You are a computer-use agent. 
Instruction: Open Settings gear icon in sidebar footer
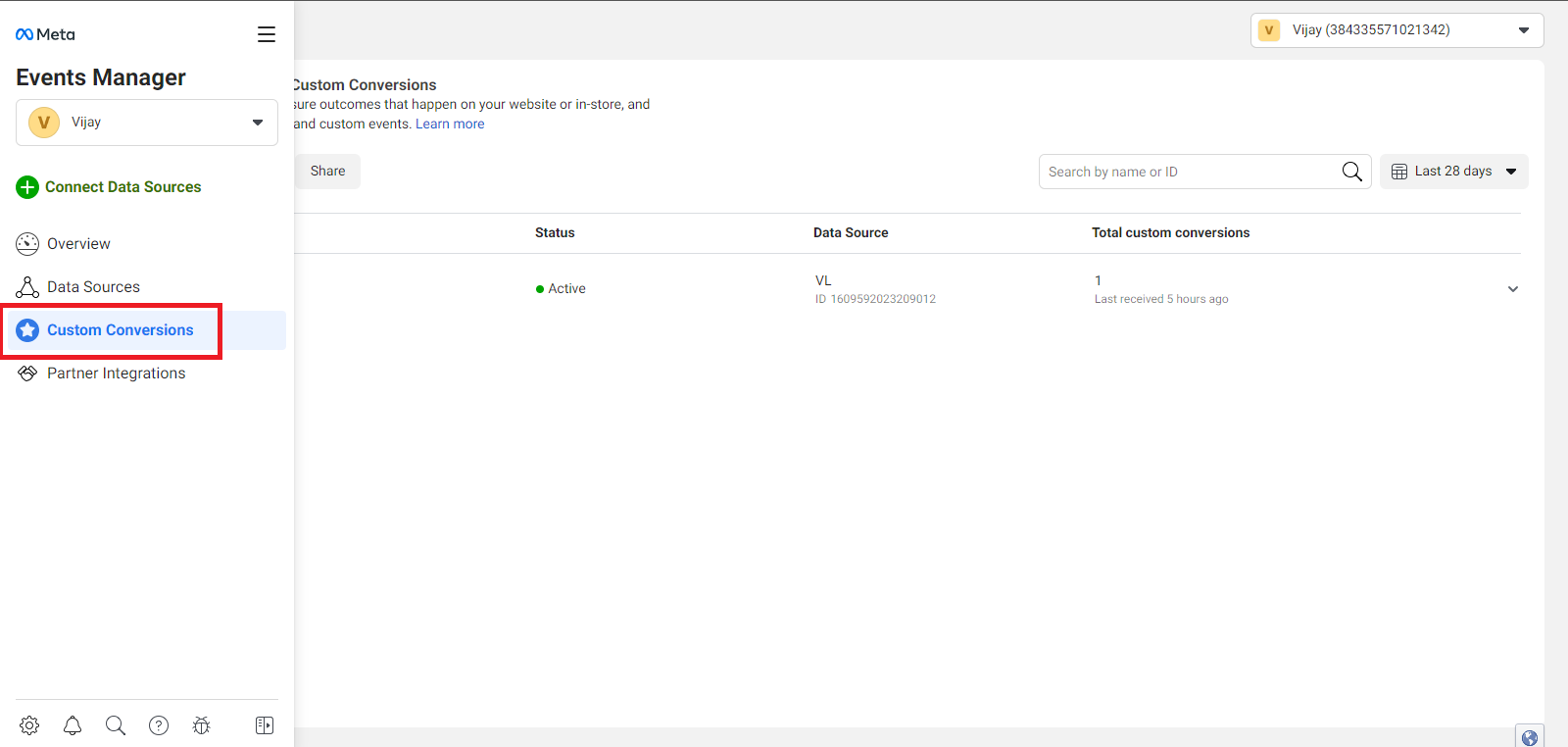29,725
